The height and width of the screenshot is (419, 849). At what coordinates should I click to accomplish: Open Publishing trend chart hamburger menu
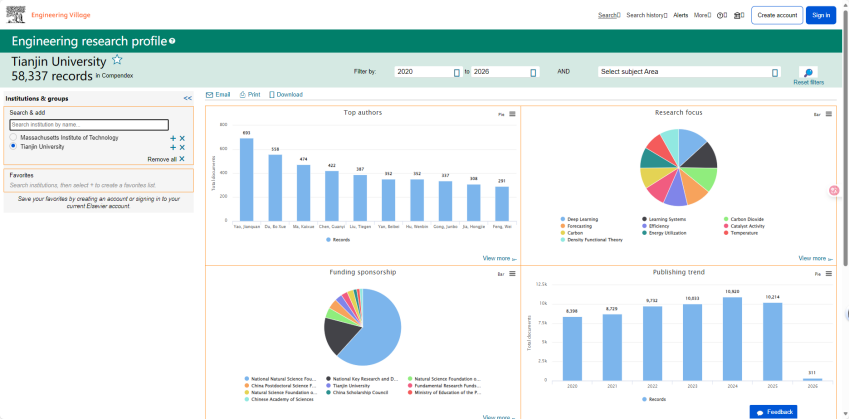828,274
